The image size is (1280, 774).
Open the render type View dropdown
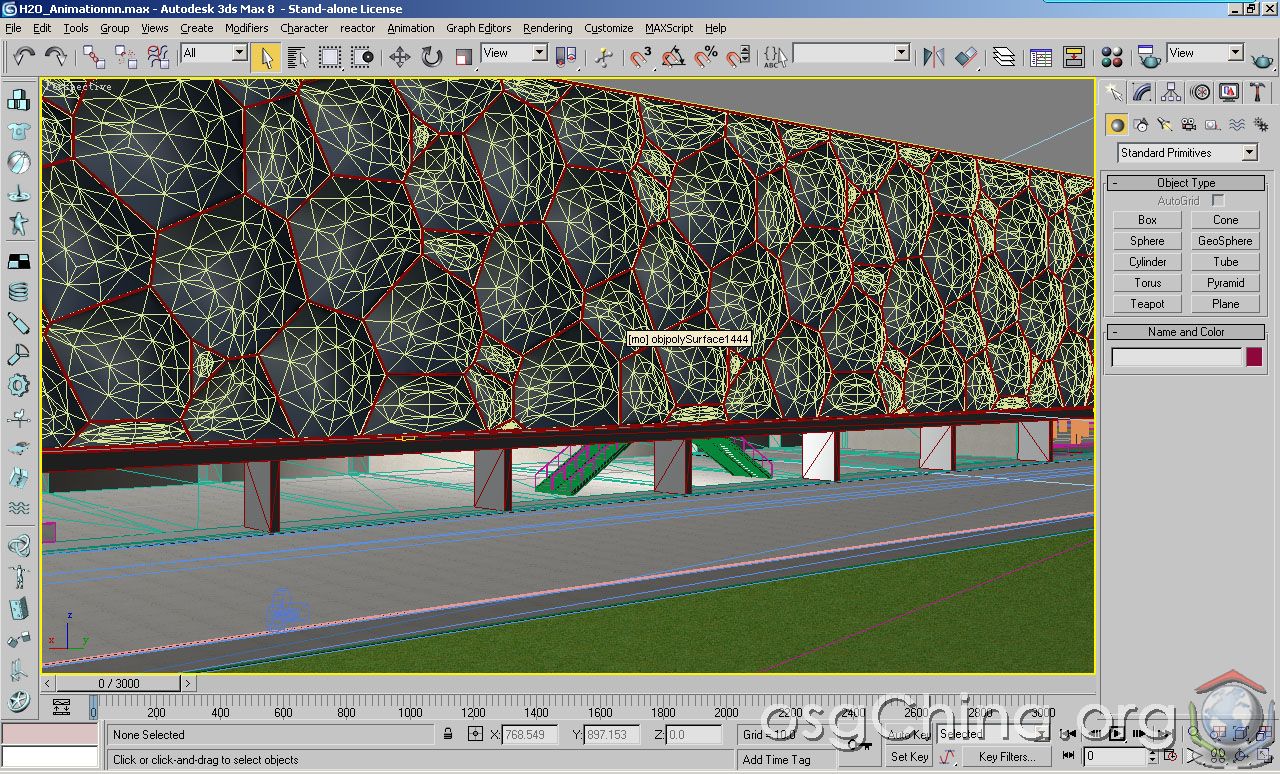(1205, 53)
